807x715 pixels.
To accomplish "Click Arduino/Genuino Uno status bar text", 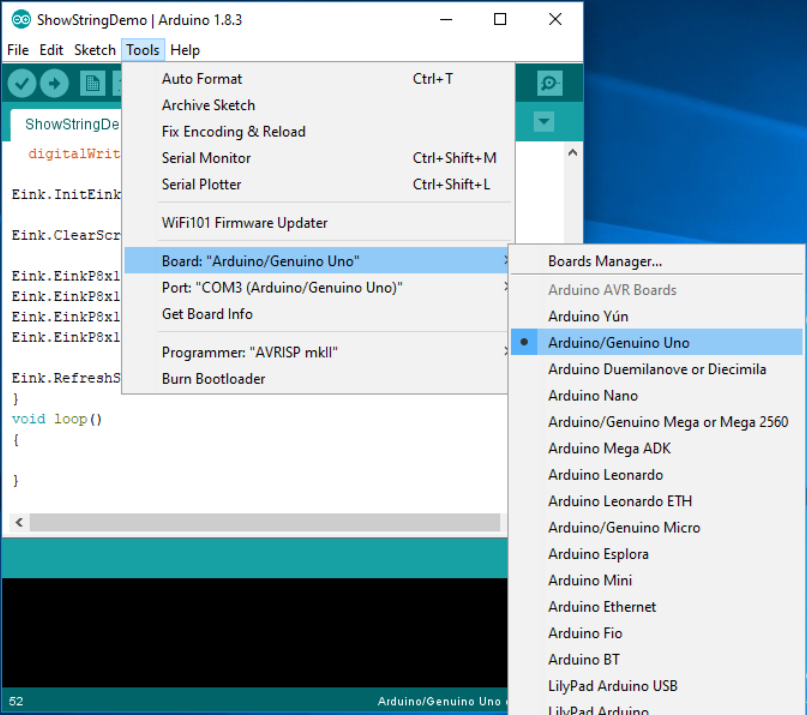I will pyautogui.click(x=439, y=701).
